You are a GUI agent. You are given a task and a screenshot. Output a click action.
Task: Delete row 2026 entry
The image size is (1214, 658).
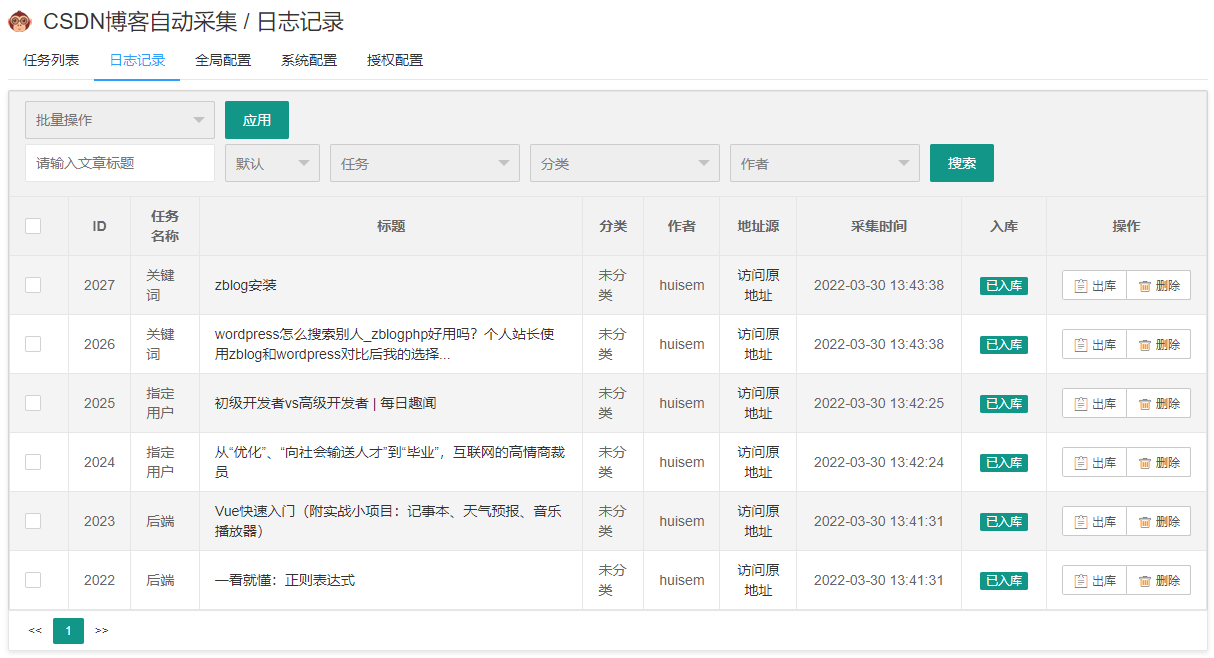click(x=1159, y=344)
